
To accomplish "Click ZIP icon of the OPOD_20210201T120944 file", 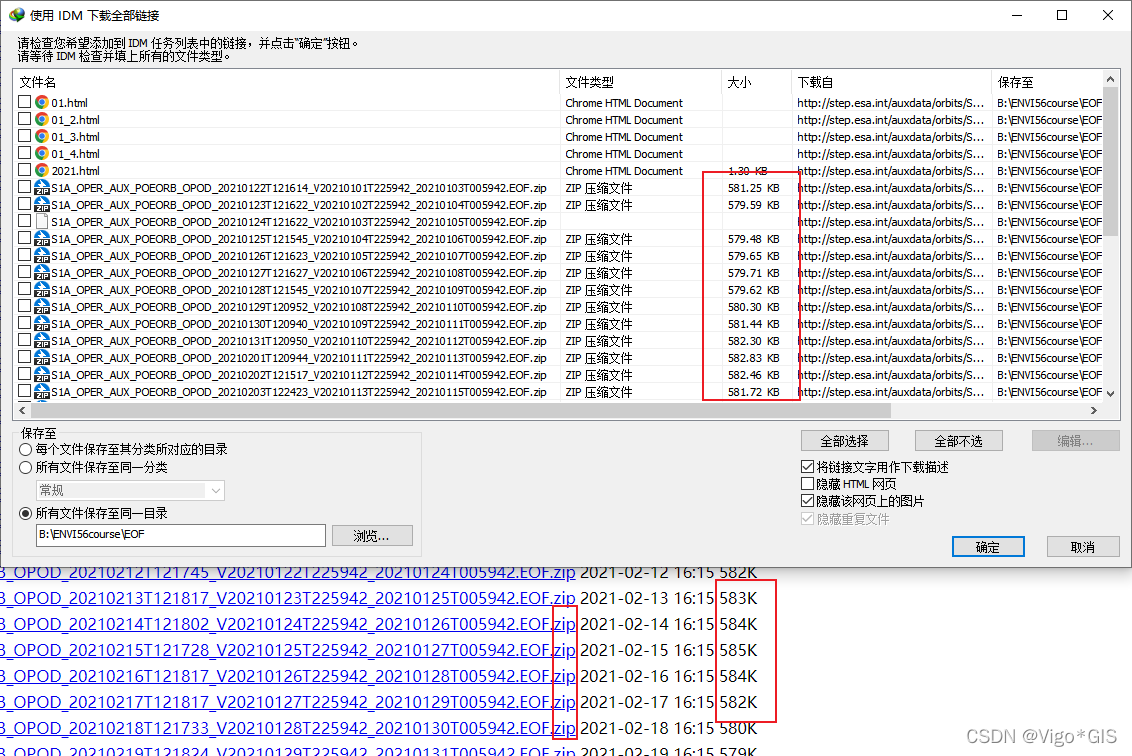I will tap(42, 357).
